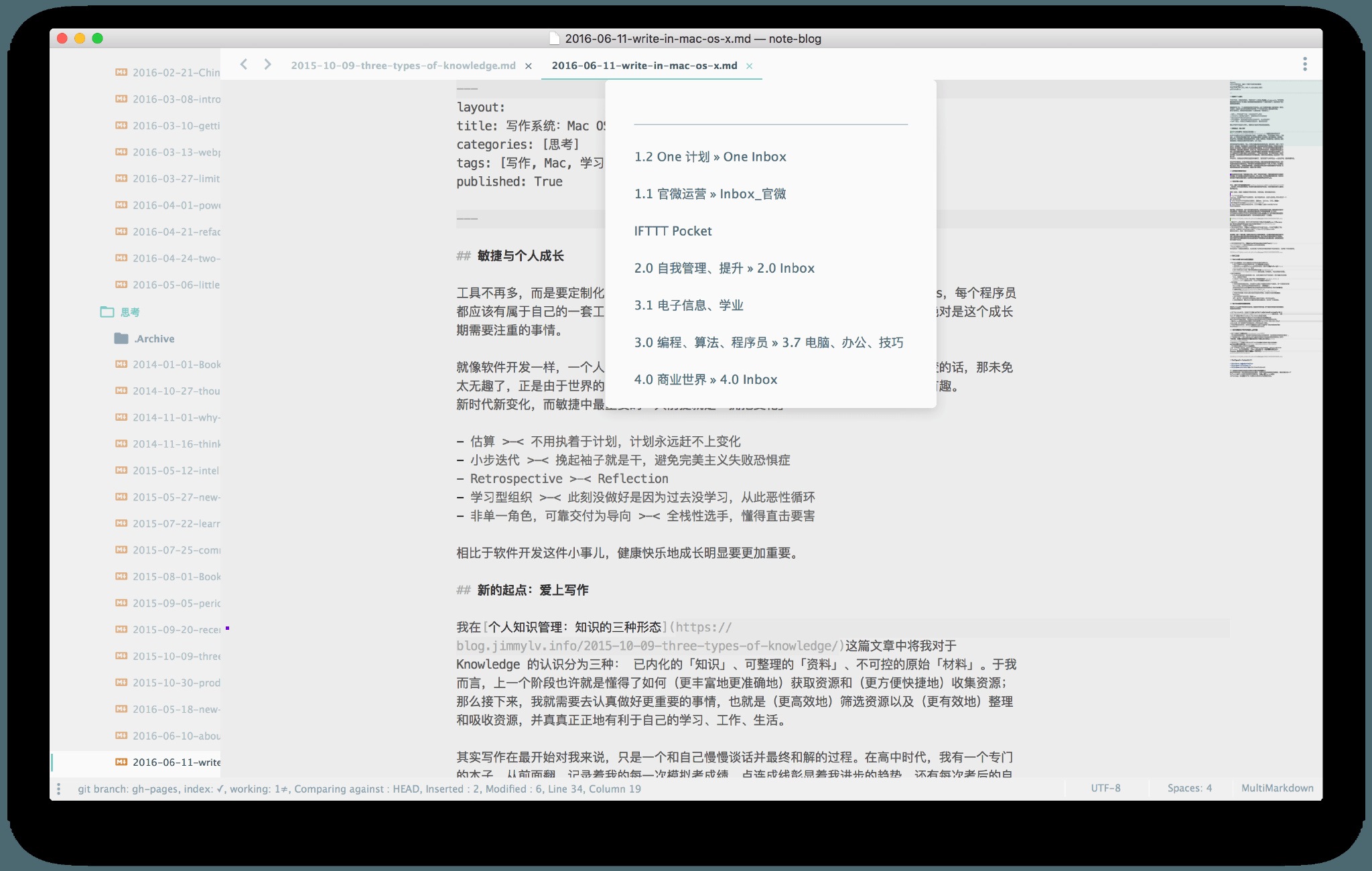Open the MultiMarkdown syntax selector

coord(1277,788)
